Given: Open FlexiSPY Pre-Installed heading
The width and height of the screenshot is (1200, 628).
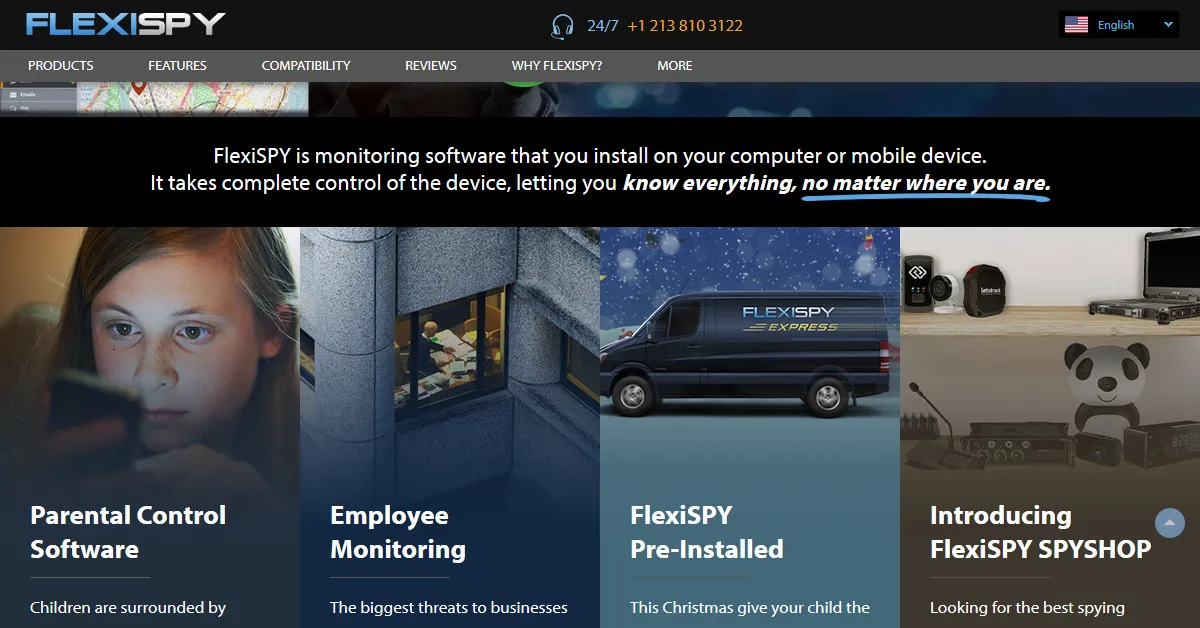Looking at the screenshot, I should pos(707,532).
